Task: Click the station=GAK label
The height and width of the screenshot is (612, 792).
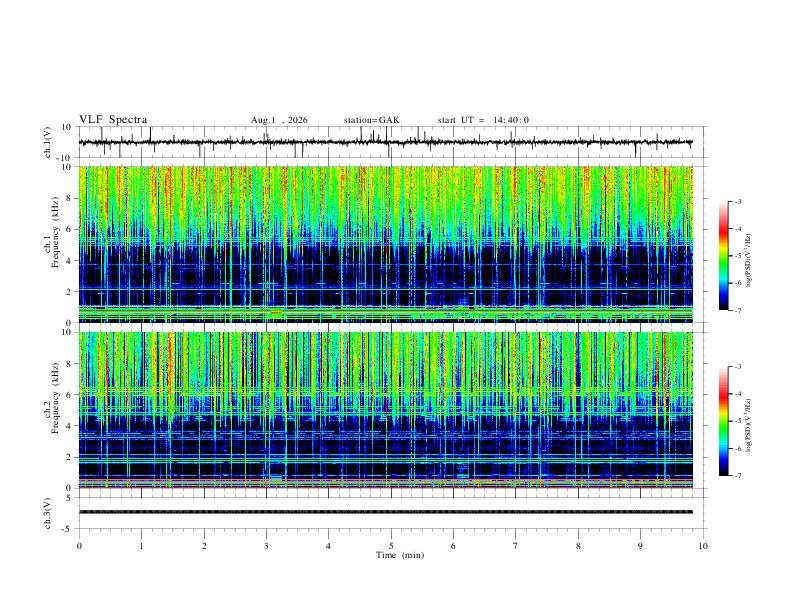Action: pyautogui.click(x=371, y=120)
